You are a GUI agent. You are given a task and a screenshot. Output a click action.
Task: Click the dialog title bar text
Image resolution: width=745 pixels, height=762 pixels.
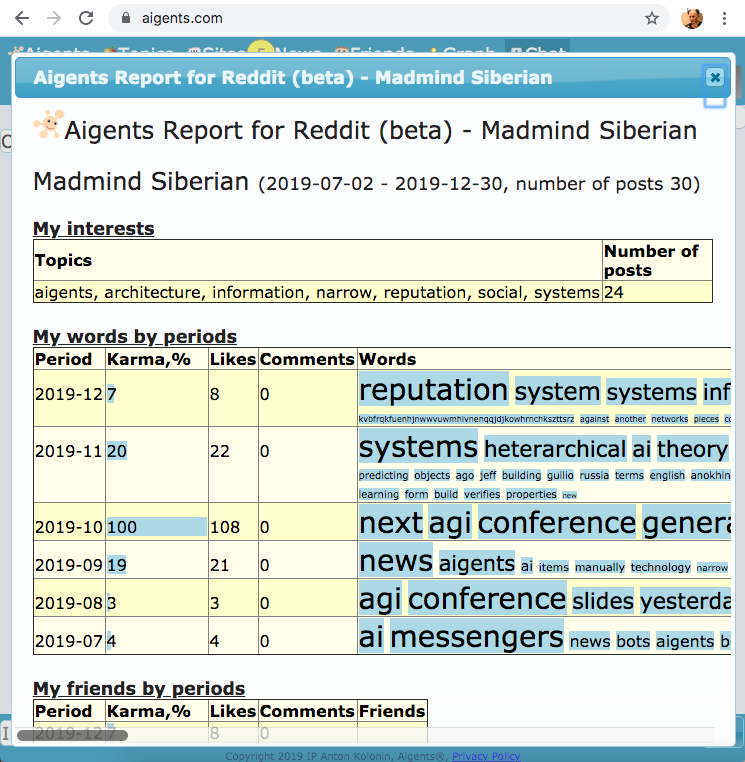coord(293,78)
